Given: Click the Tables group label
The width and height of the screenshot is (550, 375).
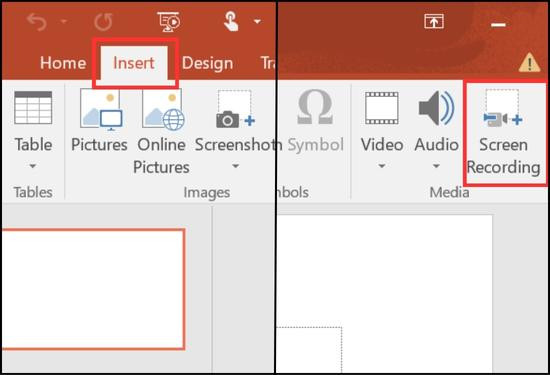Looking at the screenshot, I should [x=33, y=192].
